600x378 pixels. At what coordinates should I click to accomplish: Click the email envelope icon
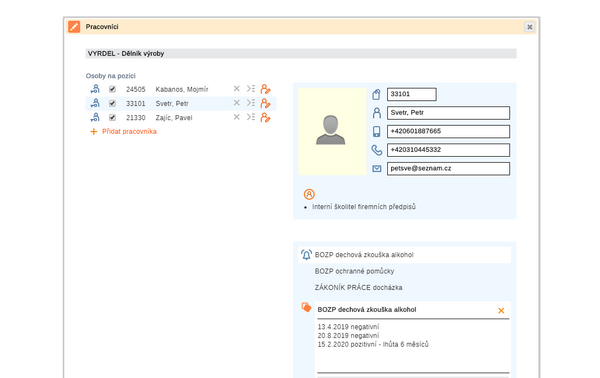[x=377, y=169]
